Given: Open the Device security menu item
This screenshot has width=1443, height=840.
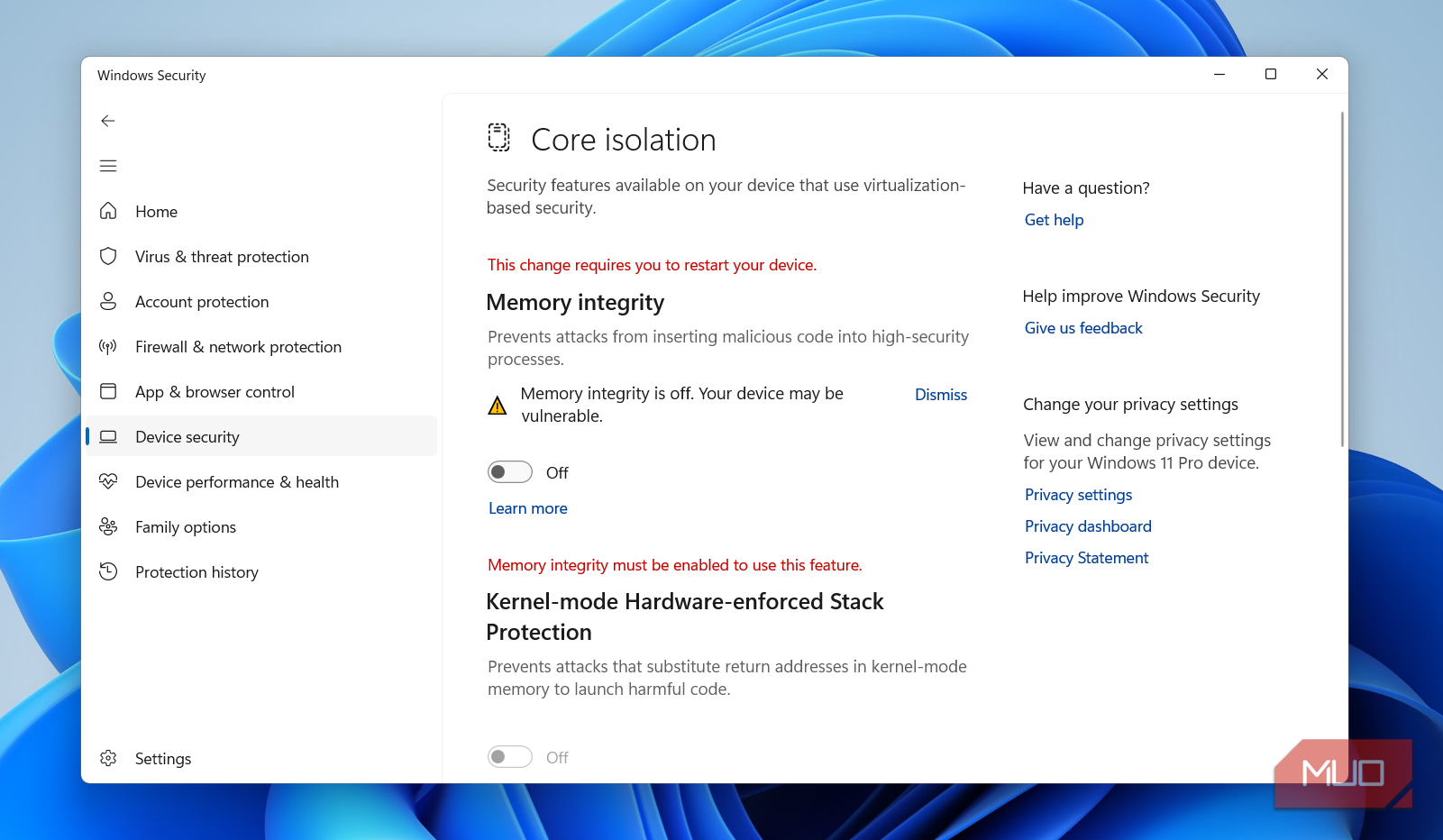Looking at the screenshot, I should pyautogui.click(x=187, y=437).
